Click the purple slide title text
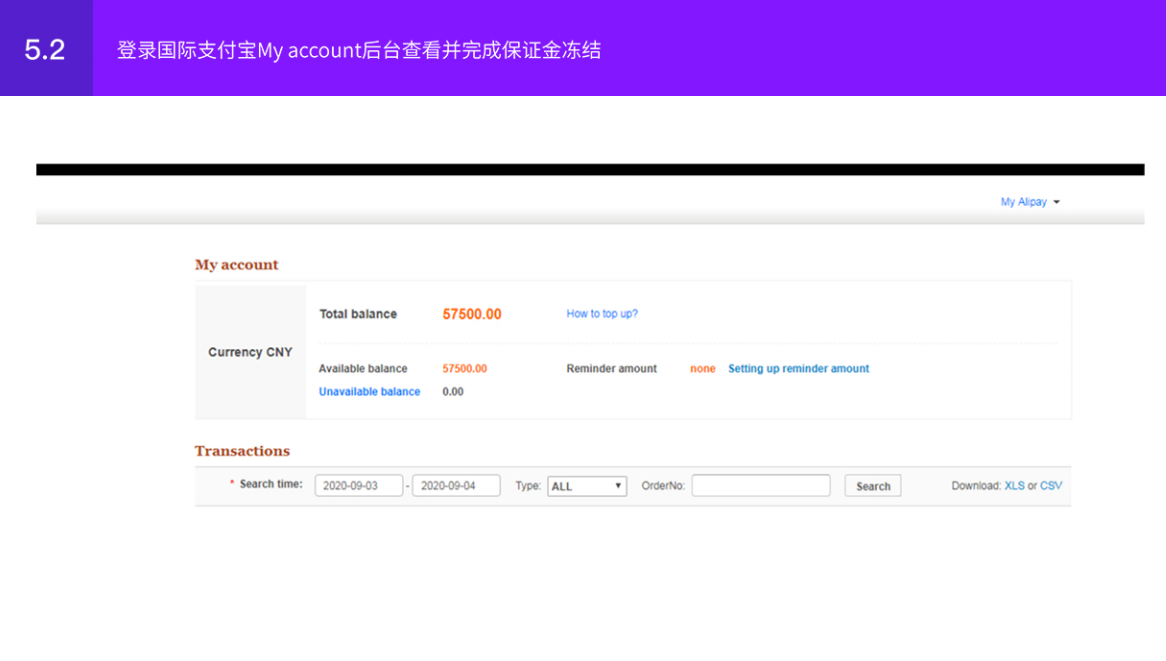The height and width of the screenshot is (661, 1166). click(360, 49)
